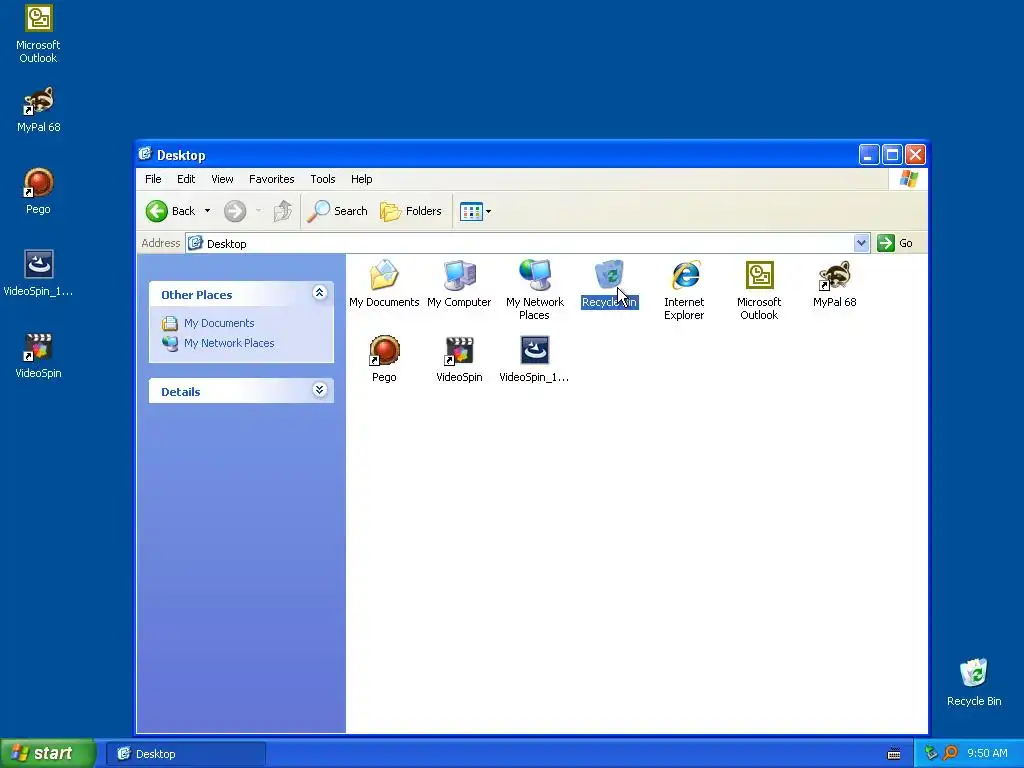Click the keyboard icon in the taskbar
The width and height of the screenshot is (1024, 768).
894,754
